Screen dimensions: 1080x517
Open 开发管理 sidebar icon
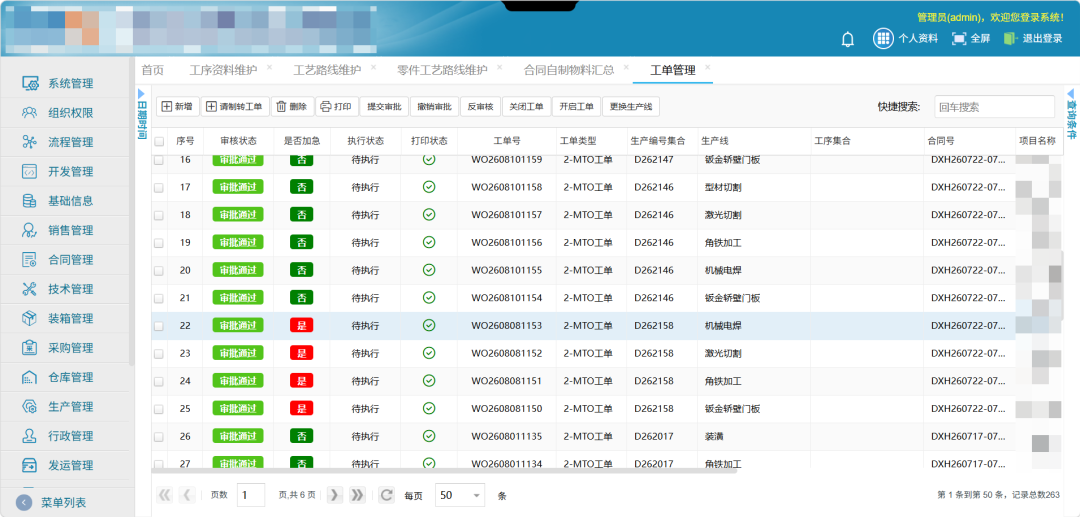pyautogui.click(x=30, y=171)
